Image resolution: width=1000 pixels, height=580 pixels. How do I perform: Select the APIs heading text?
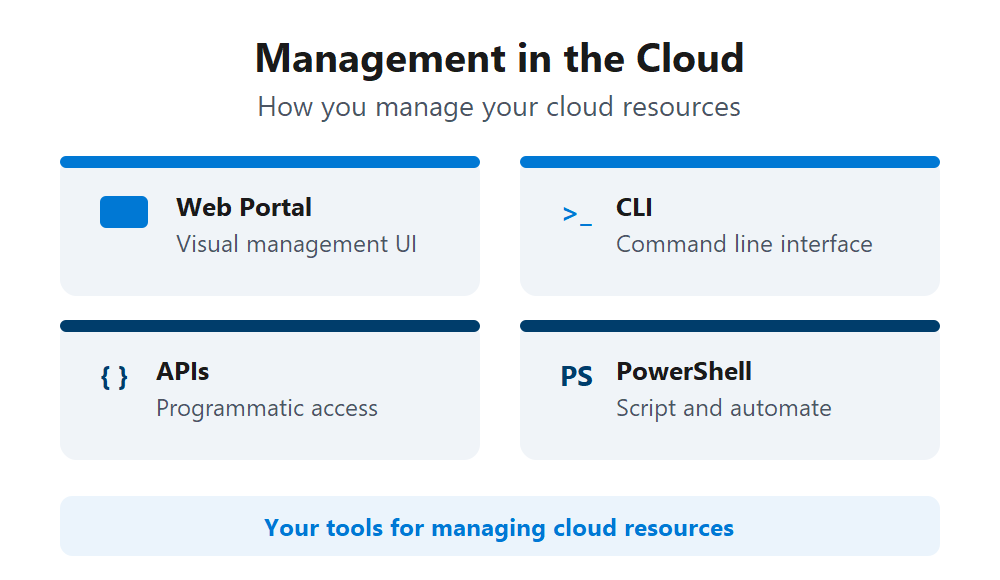(182, 371)
